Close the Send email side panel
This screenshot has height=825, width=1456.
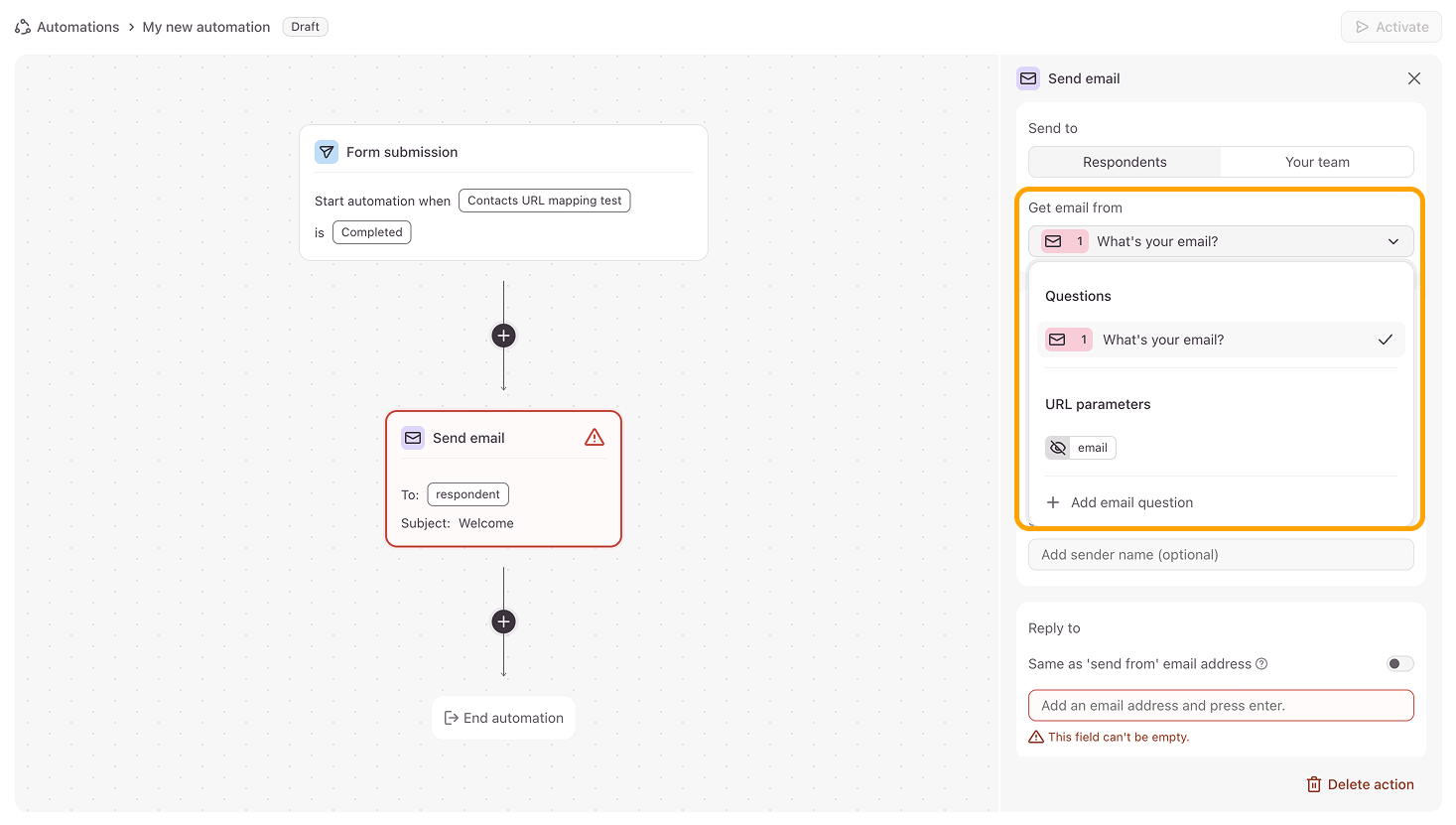pos(1414,78)
